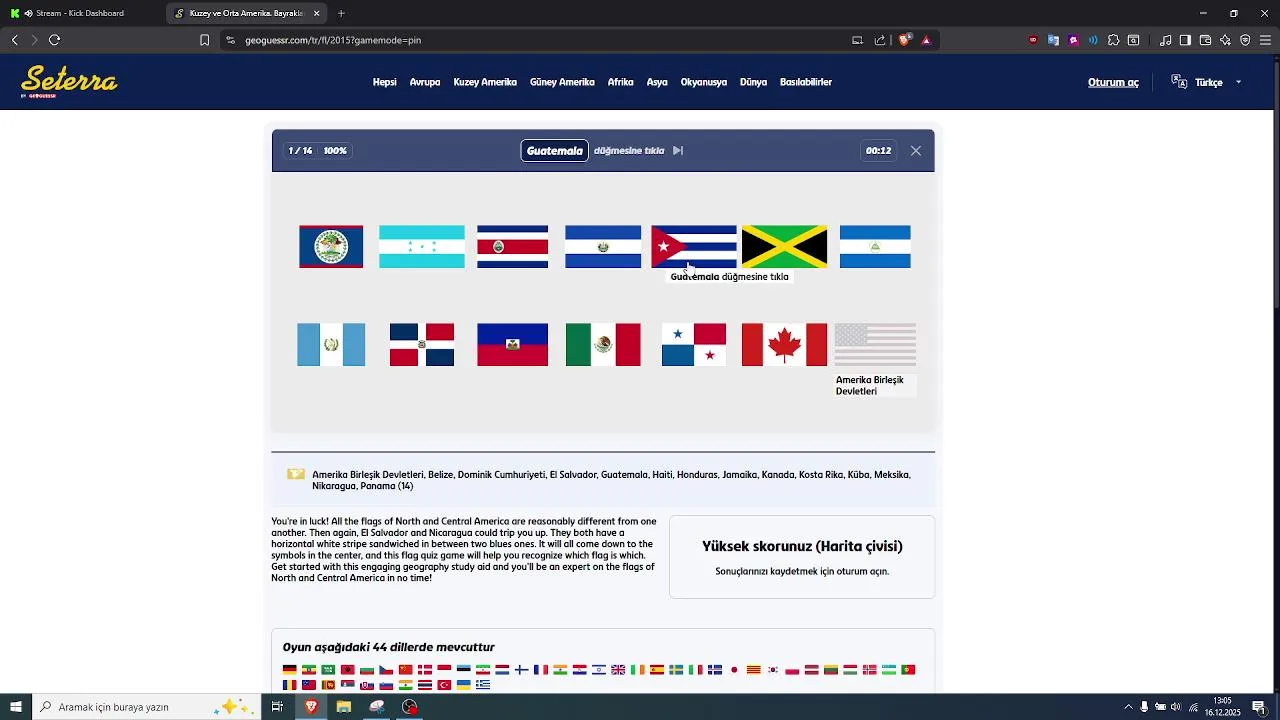
Task: Choose the Nicaragua flag
Action: (x=875, y=247)
